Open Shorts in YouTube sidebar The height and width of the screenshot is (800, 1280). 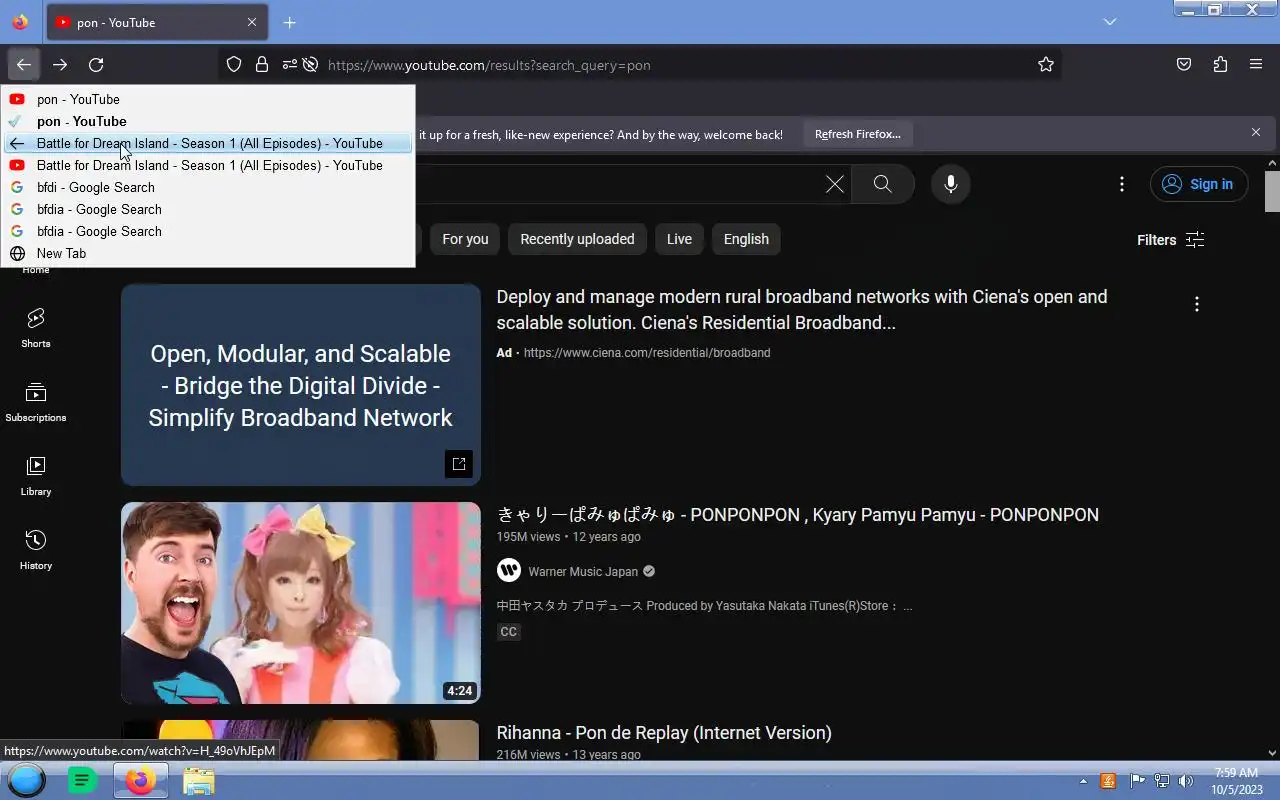click(36, 328)
